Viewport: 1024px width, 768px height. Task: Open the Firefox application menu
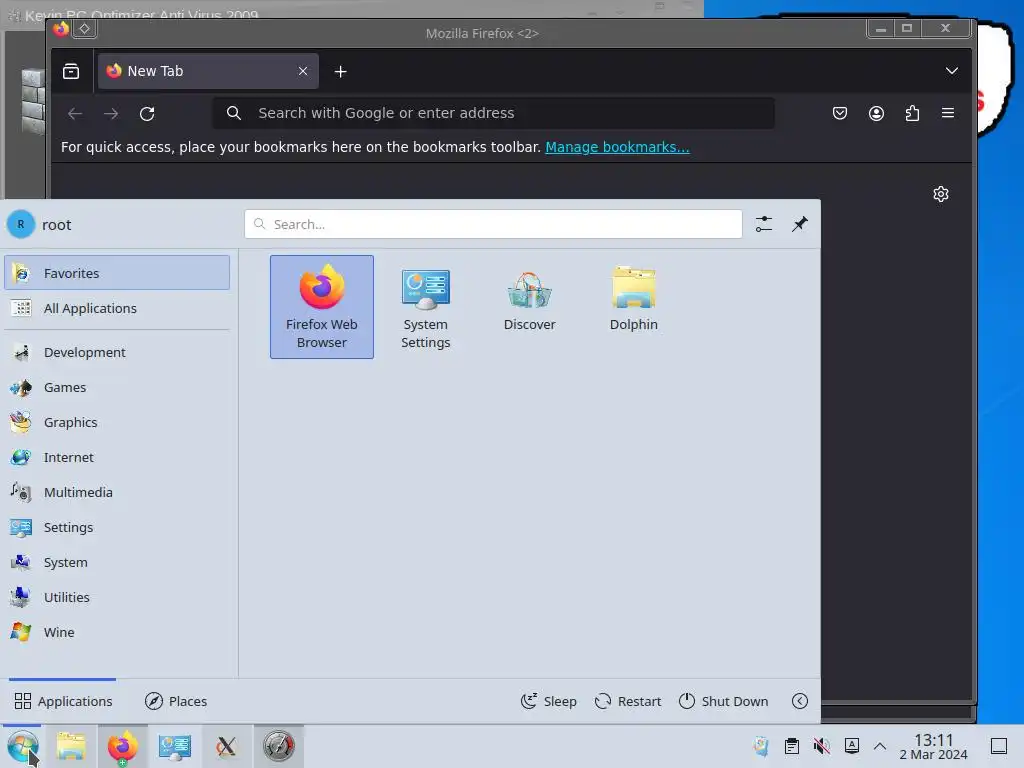948,113
